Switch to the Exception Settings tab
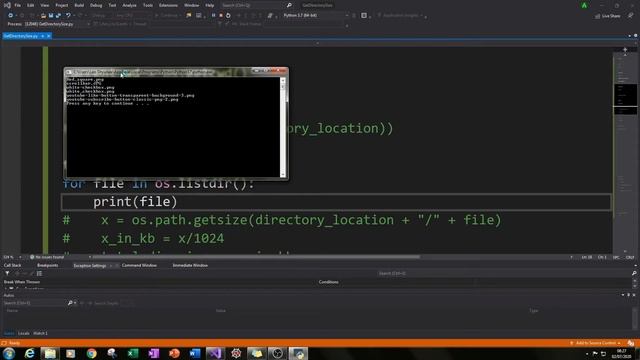Viewport: 640px width, 360px height. [90, 265]
